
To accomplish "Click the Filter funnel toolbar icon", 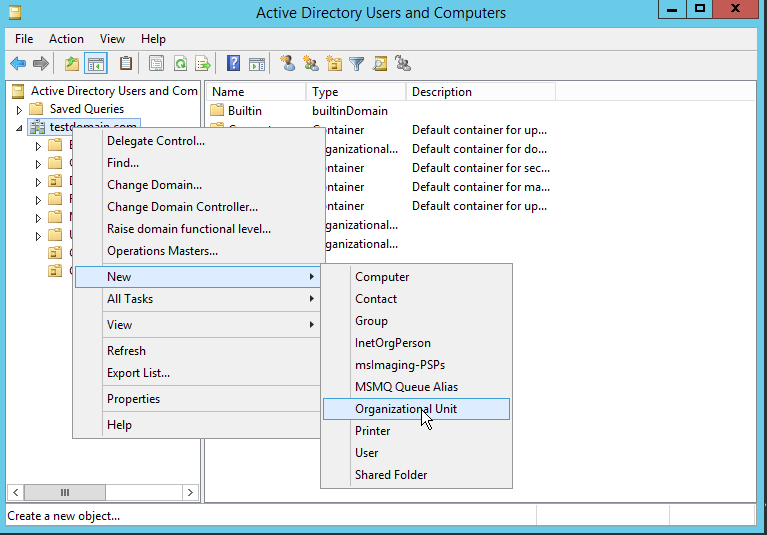I will (357, 64).
